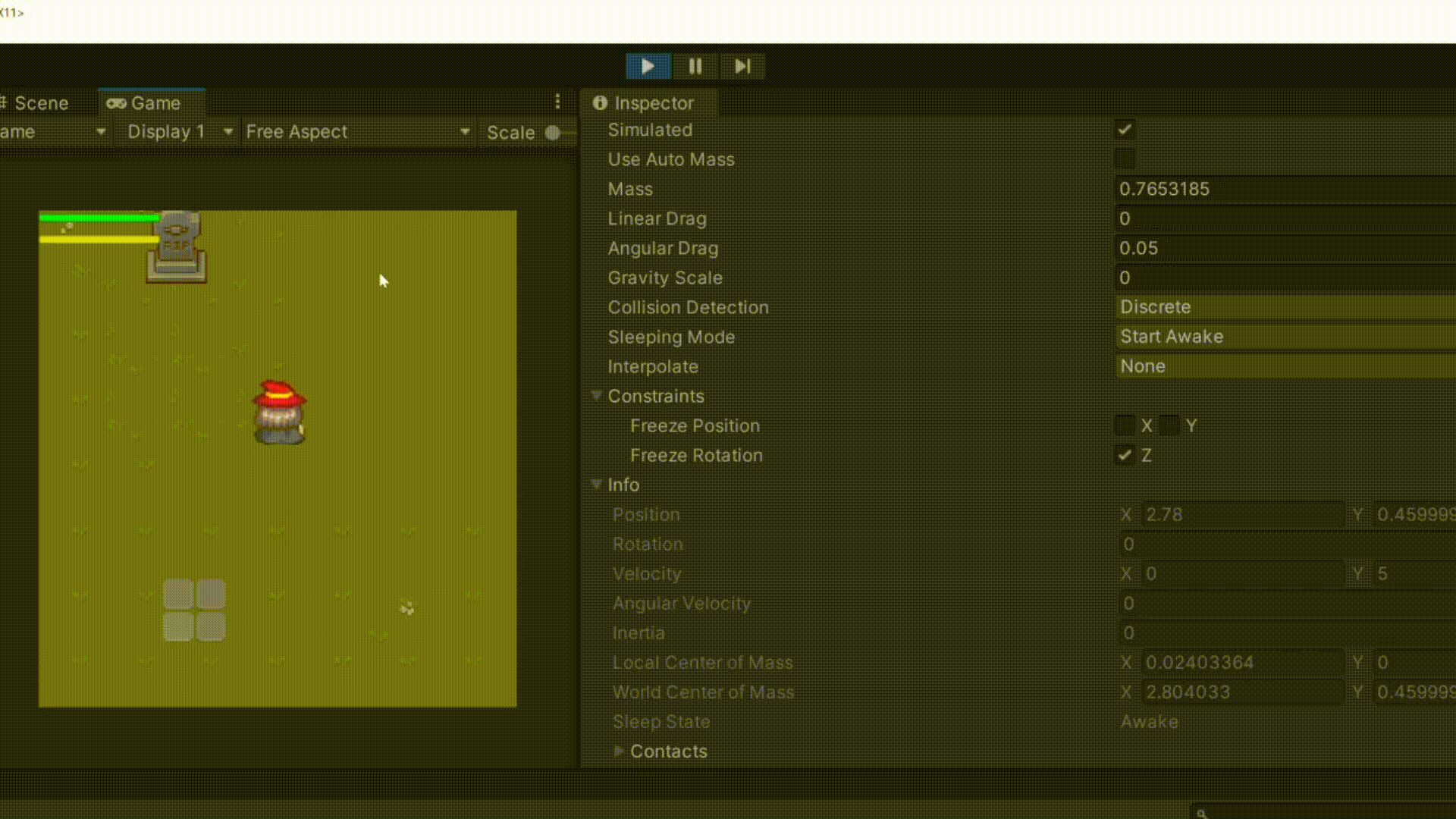The height and width of the screenshot is (819, 1456).
Task: Expand the Contacts foldout
Action: coord(619,751)
